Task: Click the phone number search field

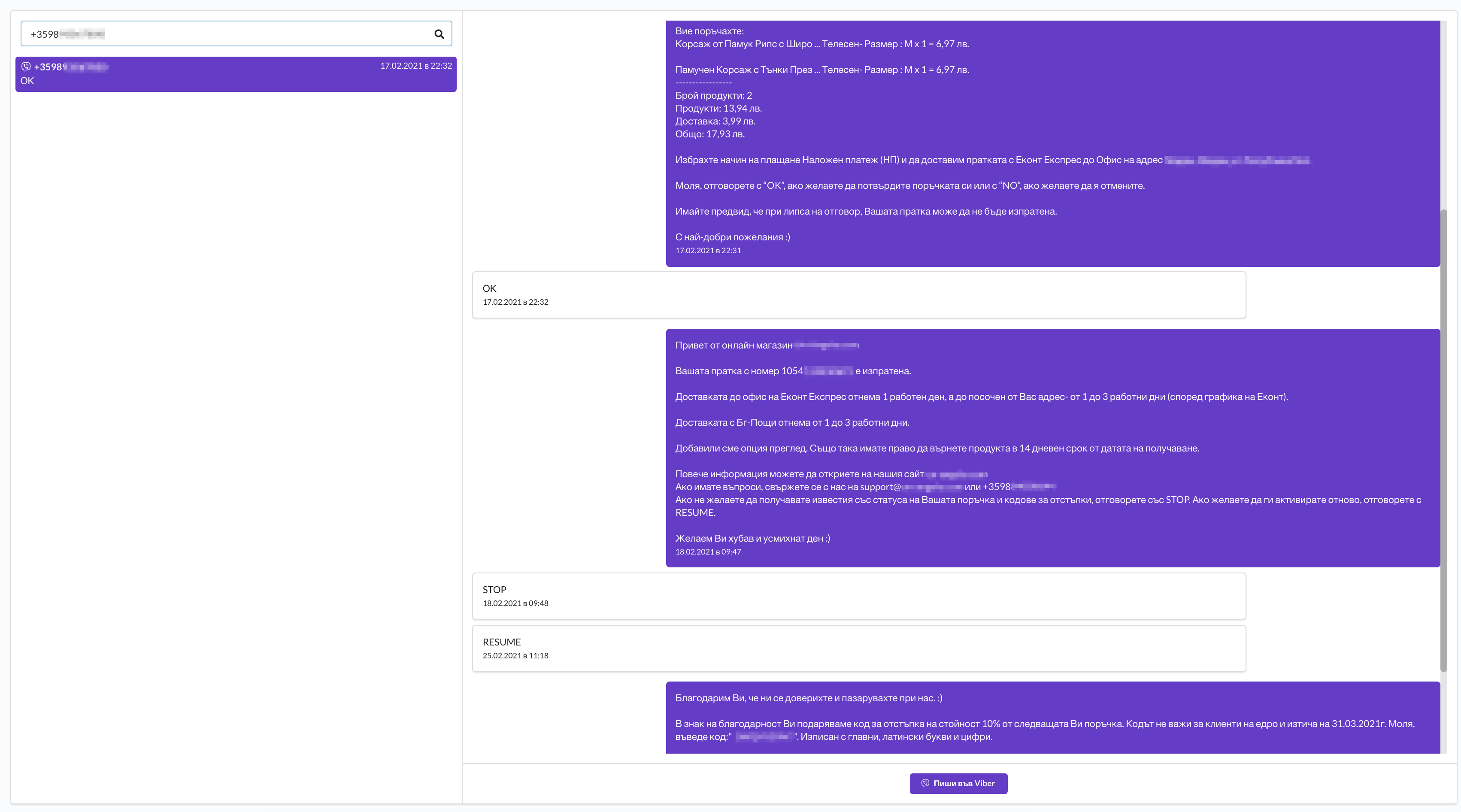Action: (236, 33)
